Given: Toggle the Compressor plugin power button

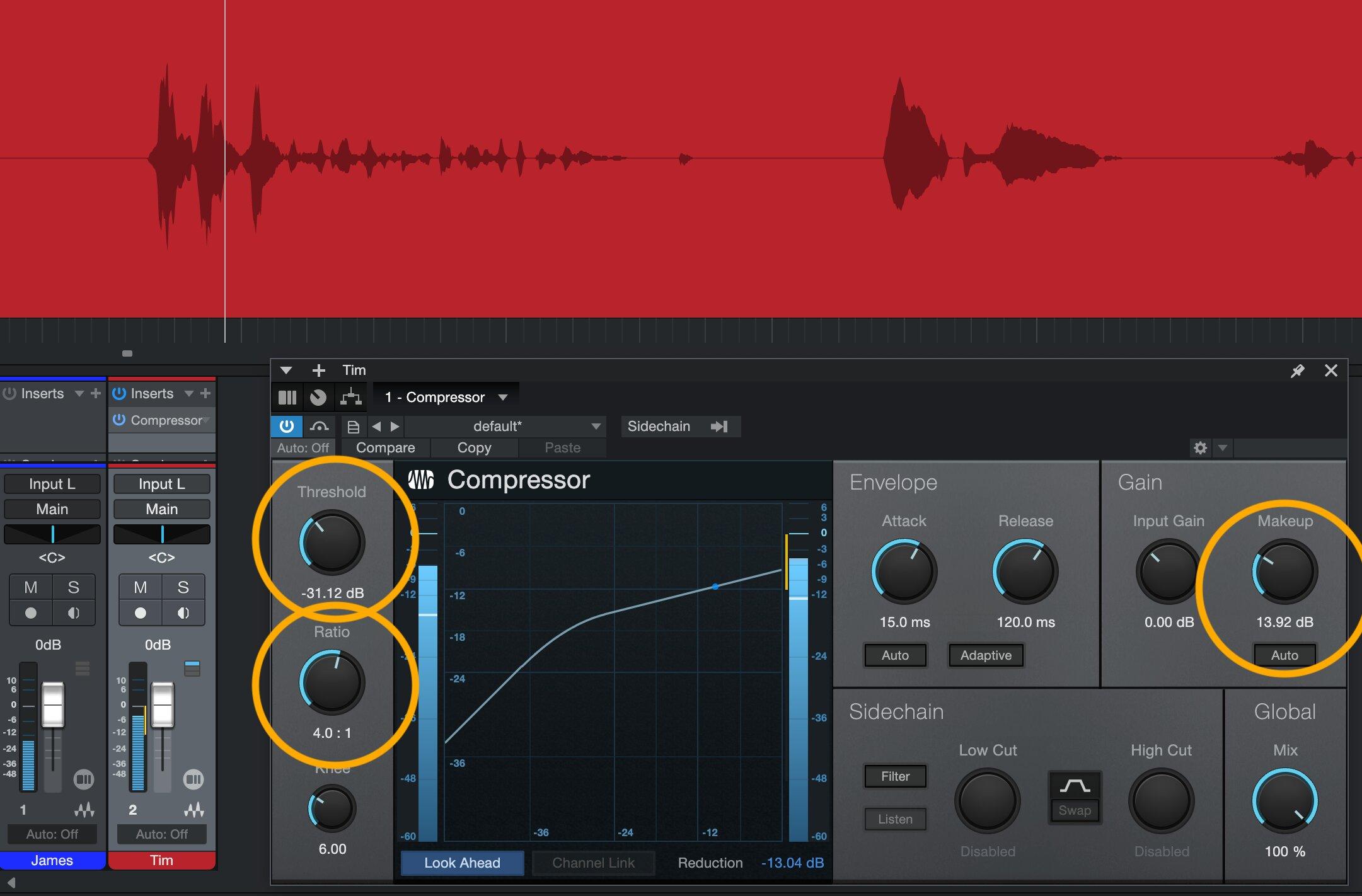Looking at the screenshot, I should (287, 426).
